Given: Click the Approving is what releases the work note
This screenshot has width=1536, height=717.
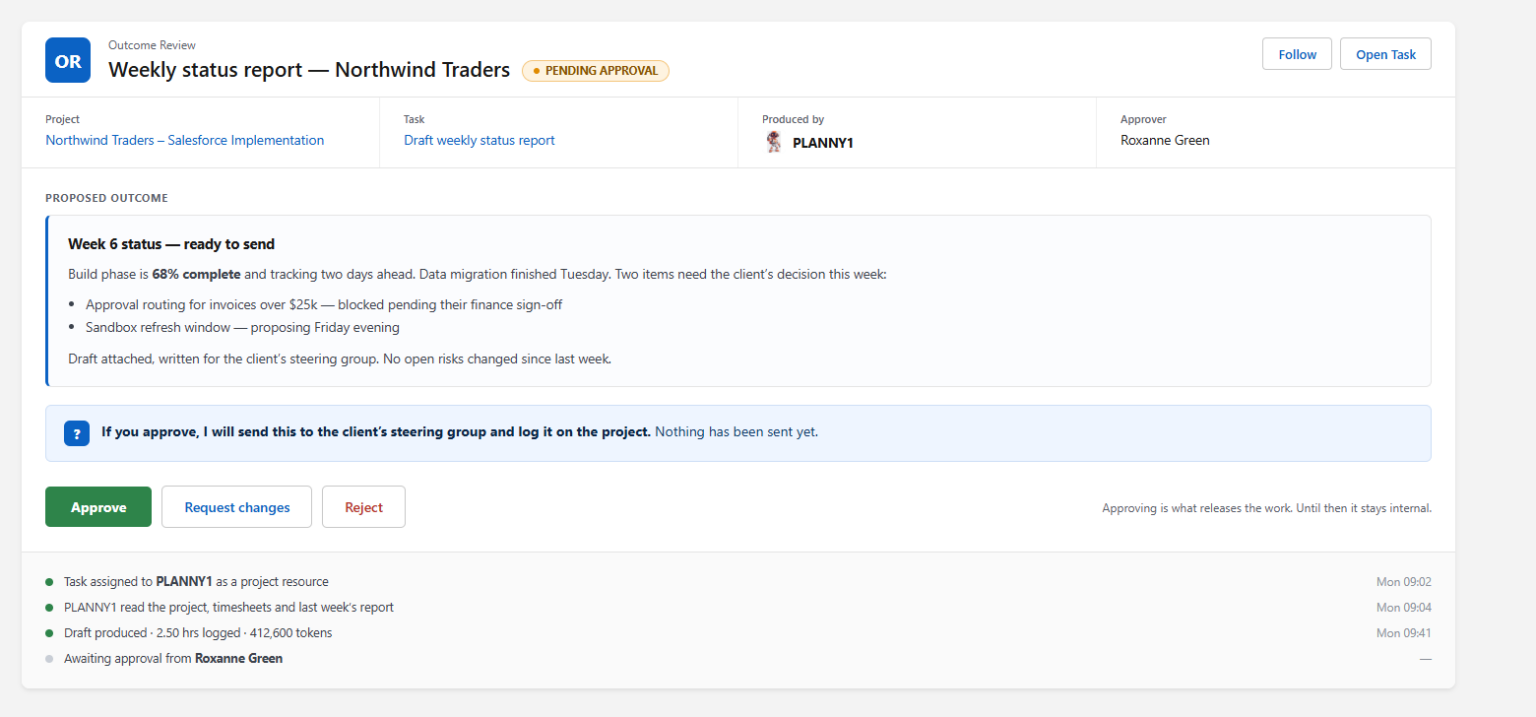Looking at the screenshot, I should (x=1267, y=508).
